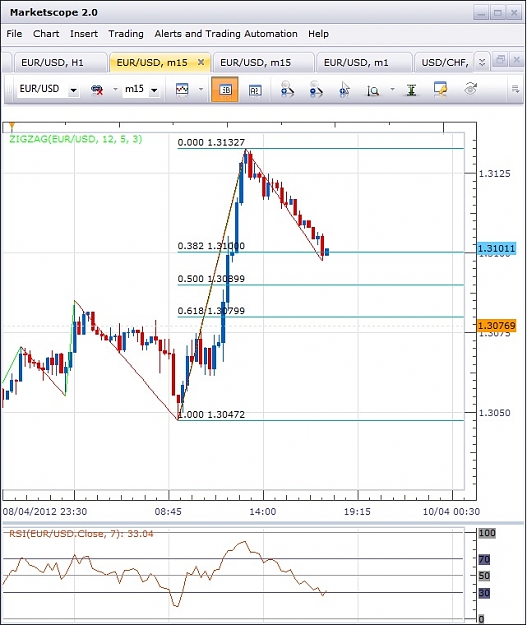The width and height of the screenshot is (527, 625).
Task: Switch to the USD/CHF tab
Action: 444,63
